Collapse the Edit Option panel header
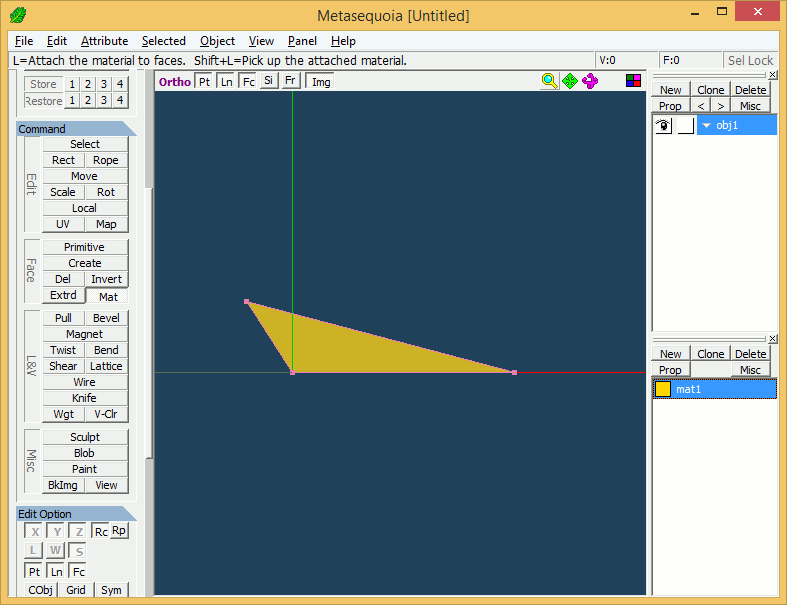 [x=75, y=514]
